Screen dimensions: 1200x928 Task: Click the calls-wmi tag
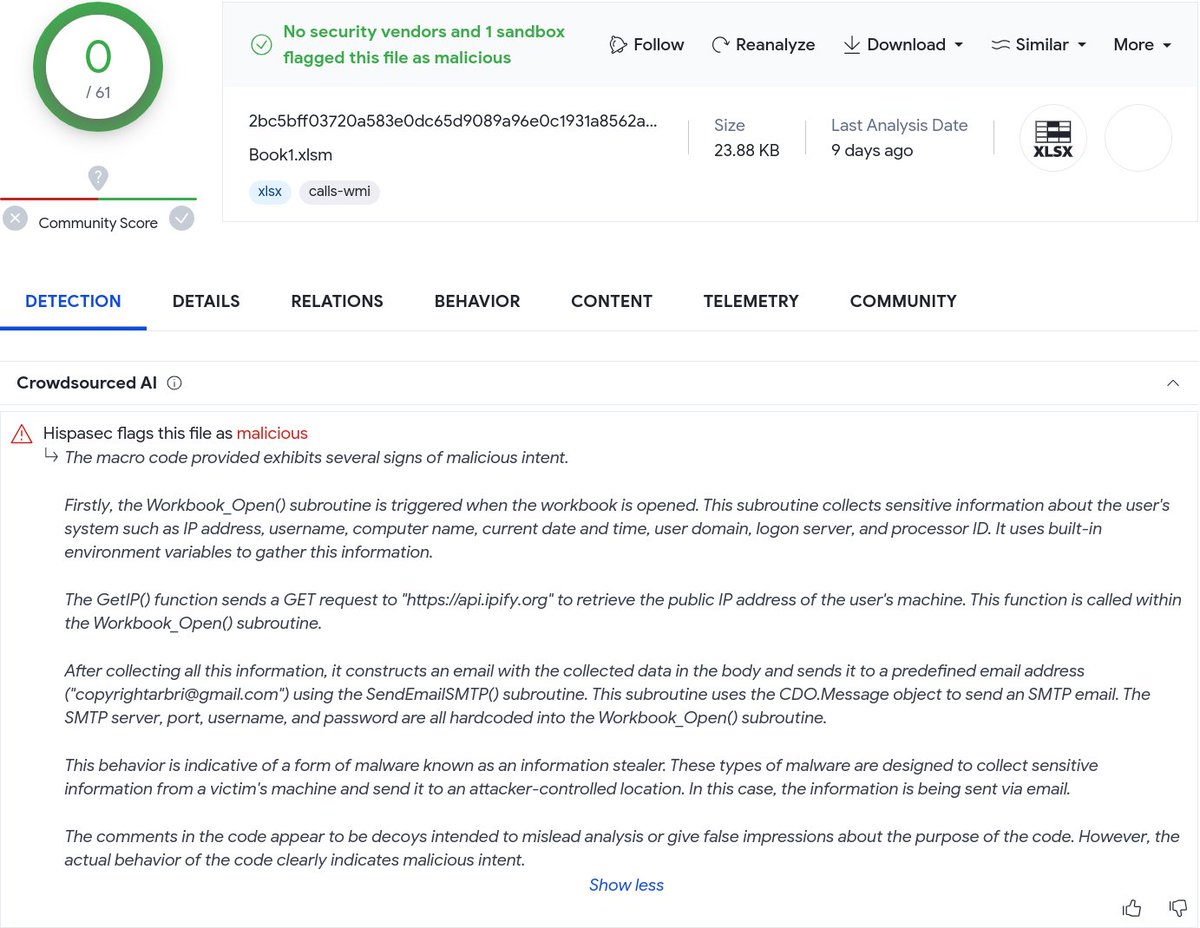[x=339, y=190]
